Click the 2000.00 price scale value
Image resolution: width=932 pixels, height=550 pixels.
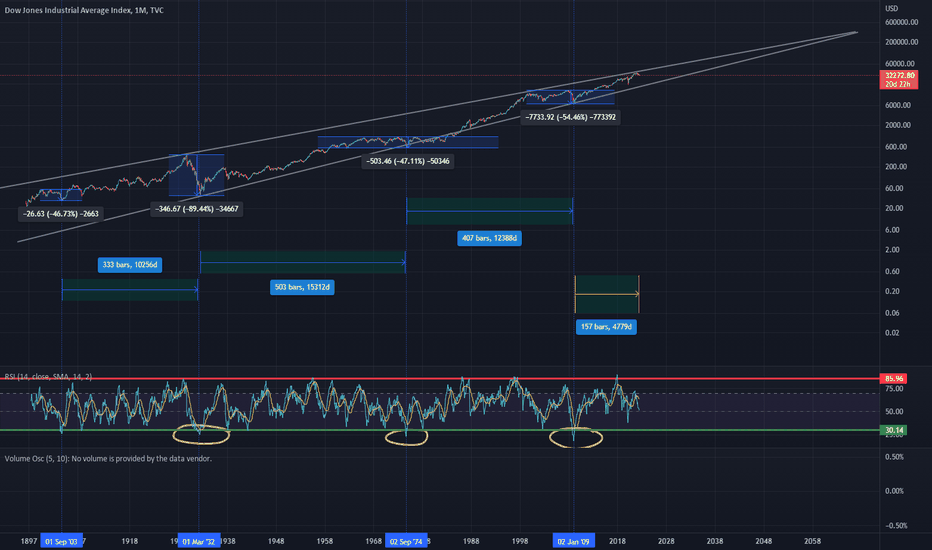pos(898,125)
